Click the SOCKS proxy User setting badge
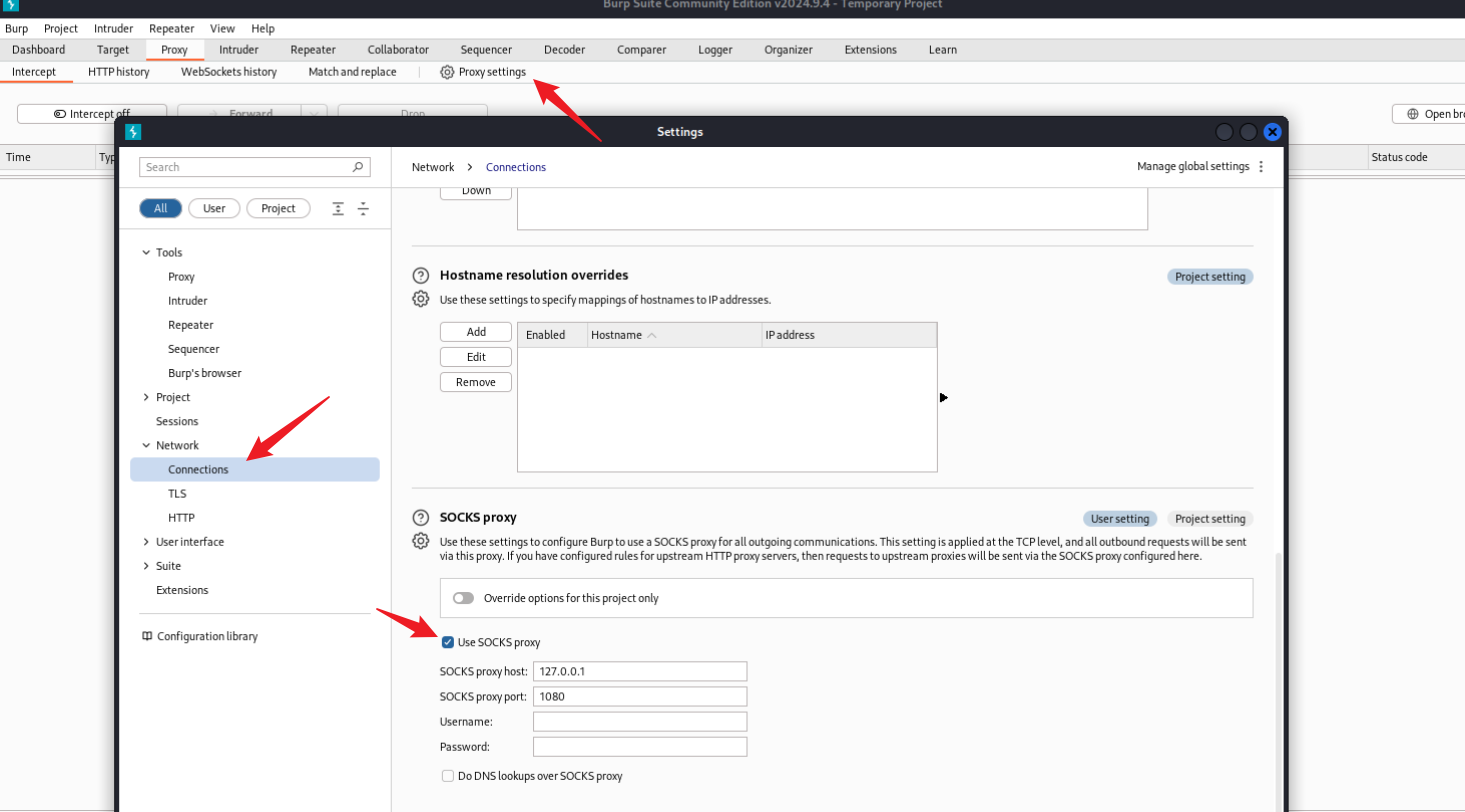 coord(1120,519)
